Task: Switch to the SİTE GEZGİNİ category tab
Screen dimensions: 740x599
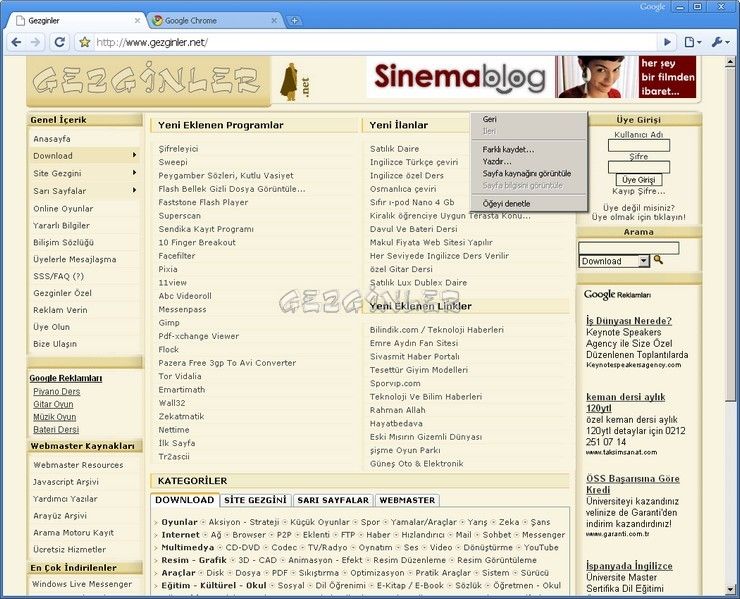Action: [255, 500]
